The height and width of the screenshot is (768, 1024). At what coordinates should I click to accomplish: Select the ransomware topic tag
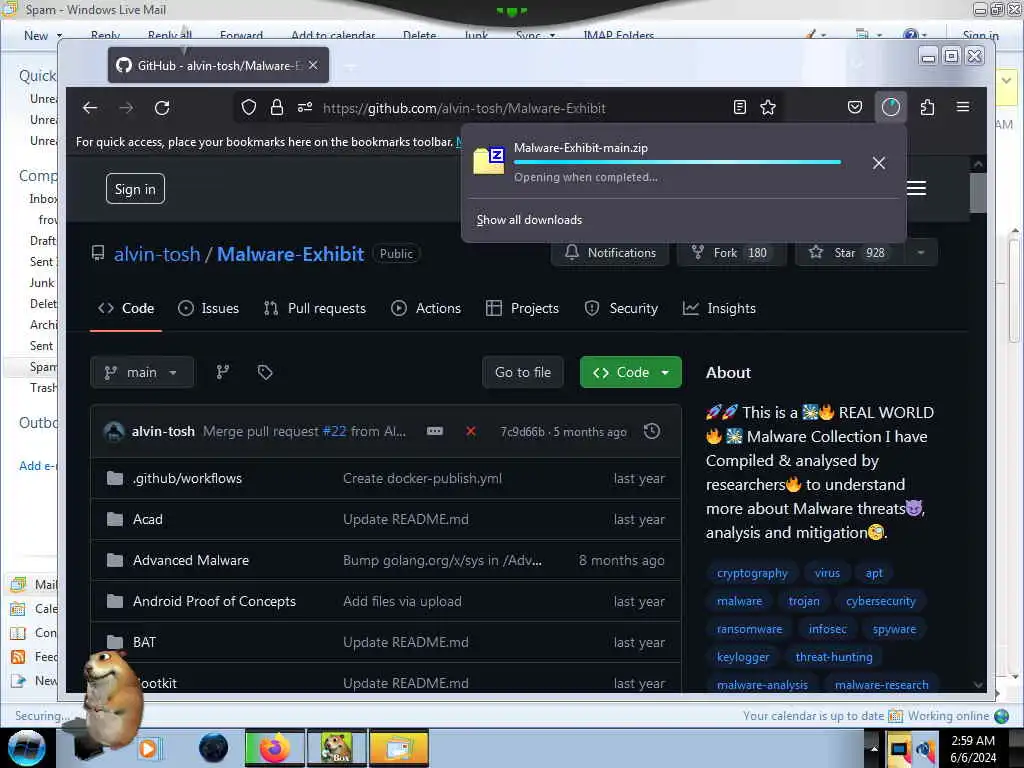750,629
